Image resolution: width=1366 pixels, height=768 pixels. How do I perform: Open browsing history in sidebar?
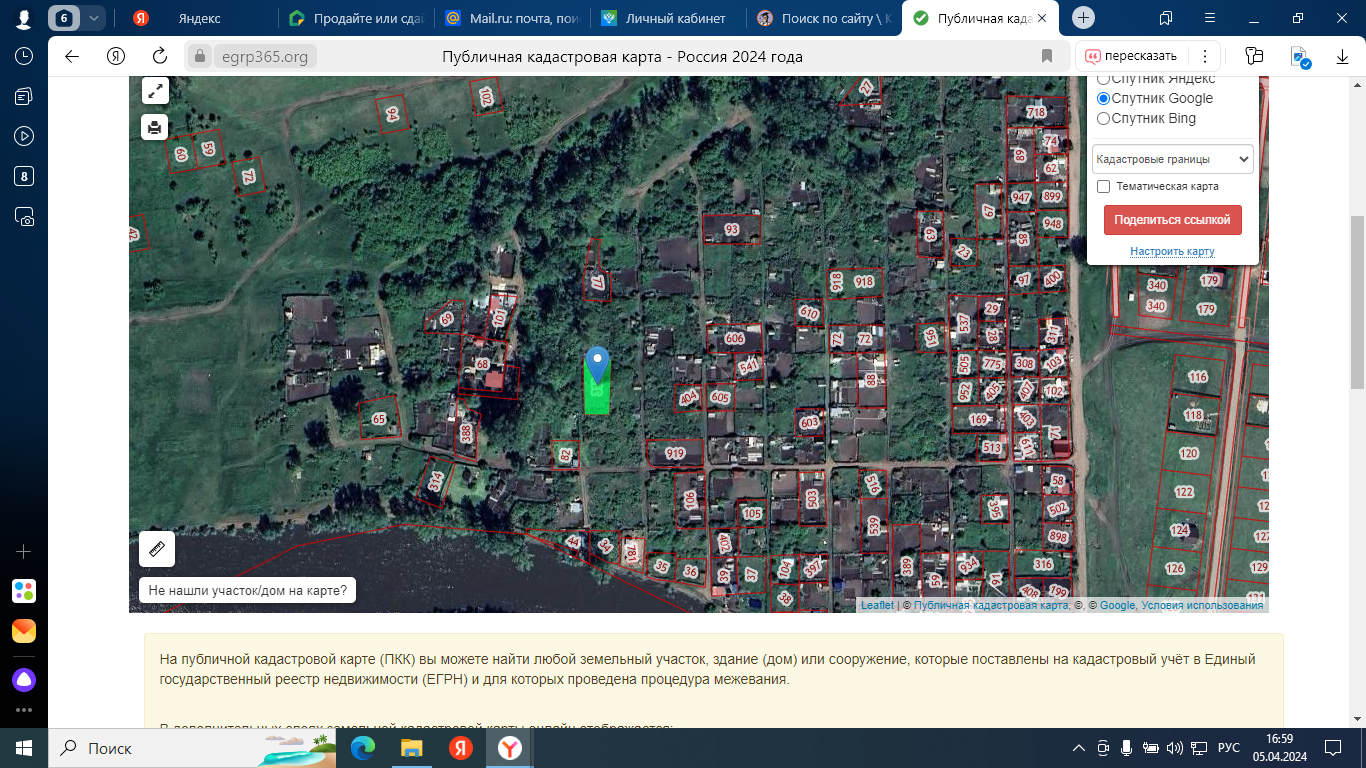click(x=24, y=56)
